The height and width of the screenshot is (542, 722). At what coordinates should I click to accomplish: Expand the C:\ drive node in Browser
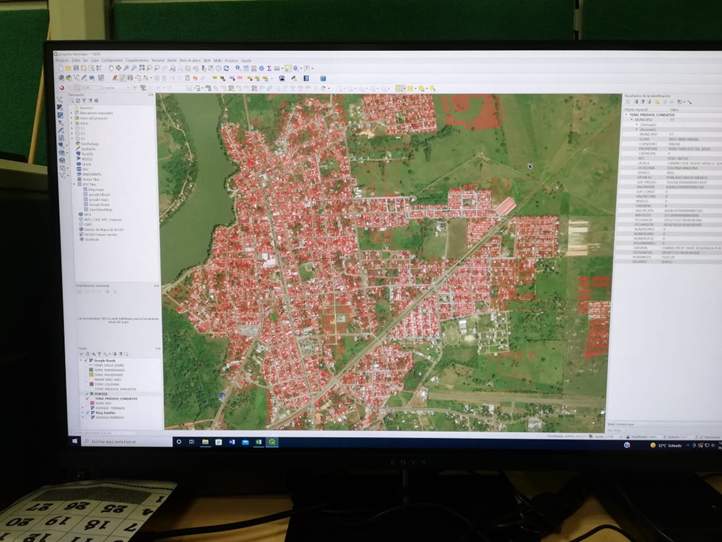pos(72,128)
